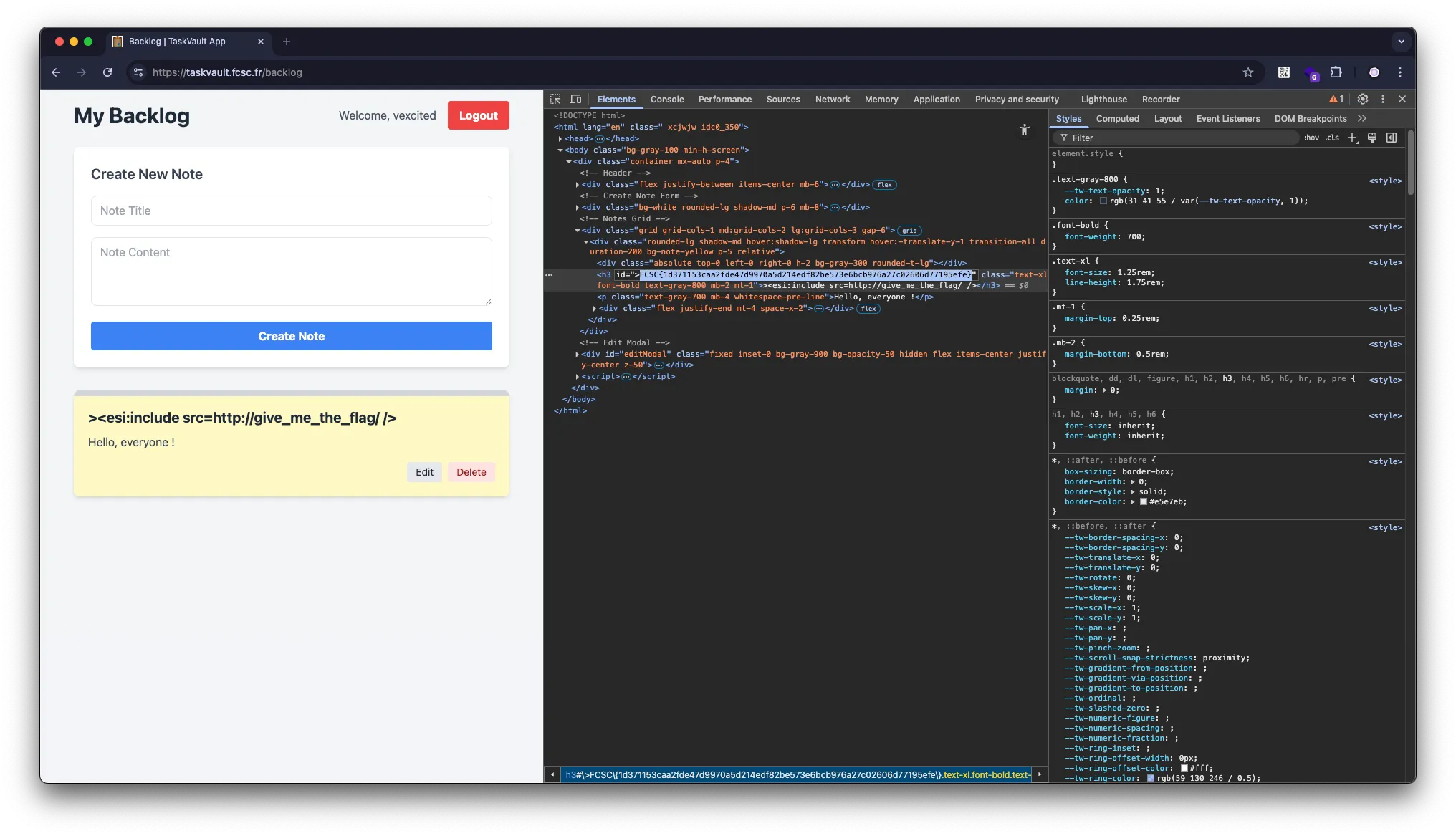The width and height of the screenshot is (1456, 836).
Task: Click the Logout button
Action: pos(478,115)
